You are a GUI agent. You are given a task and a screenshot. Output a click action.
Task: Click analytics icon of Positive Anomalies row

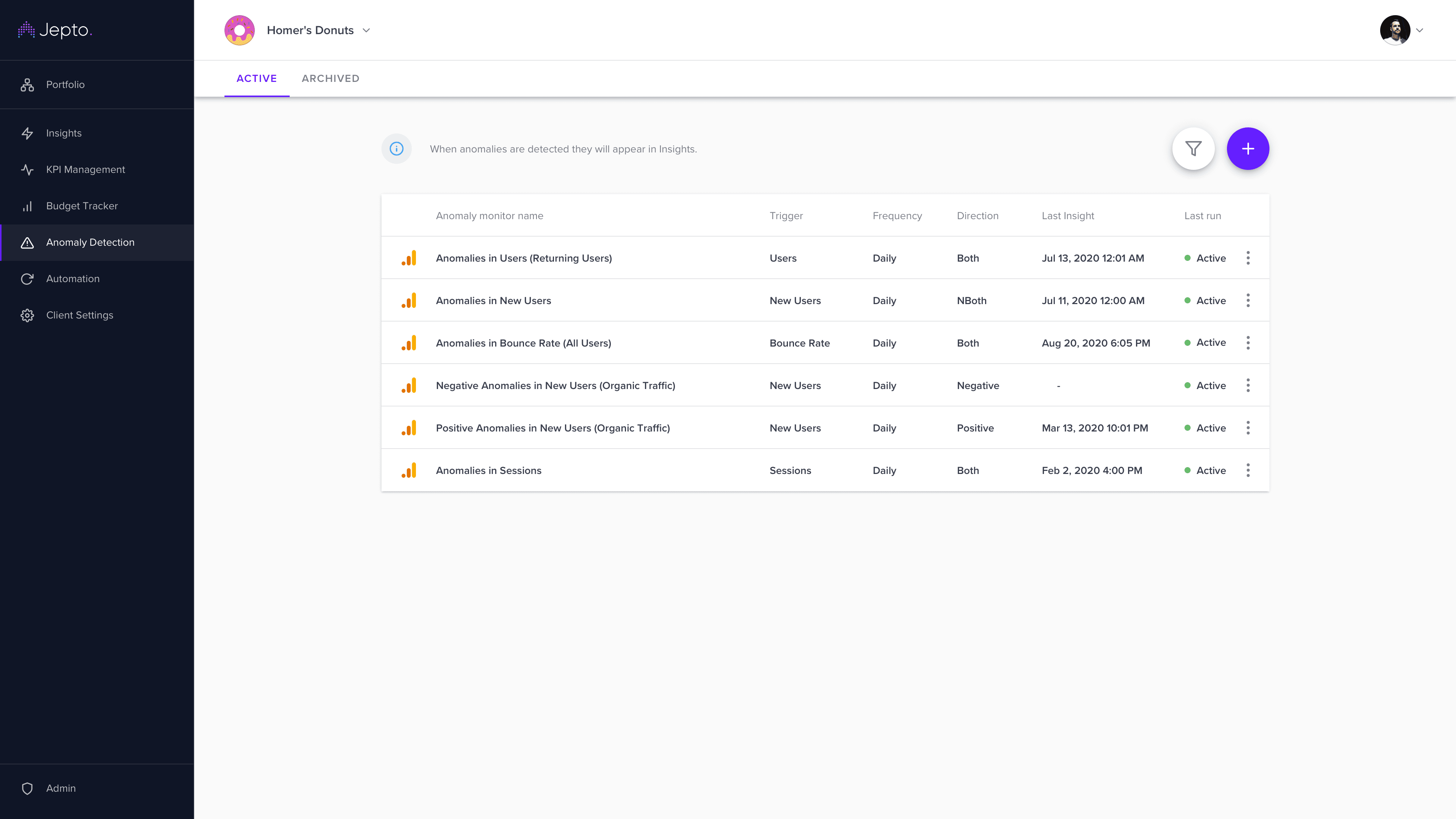point(409,428)
